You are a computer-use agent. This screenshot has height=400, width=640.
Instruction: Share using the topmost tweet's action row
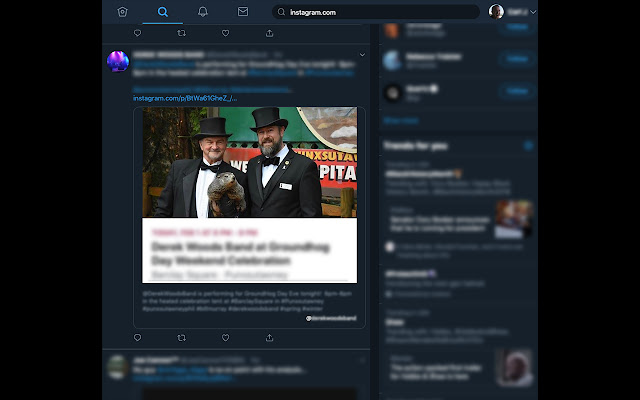point(269,33)
